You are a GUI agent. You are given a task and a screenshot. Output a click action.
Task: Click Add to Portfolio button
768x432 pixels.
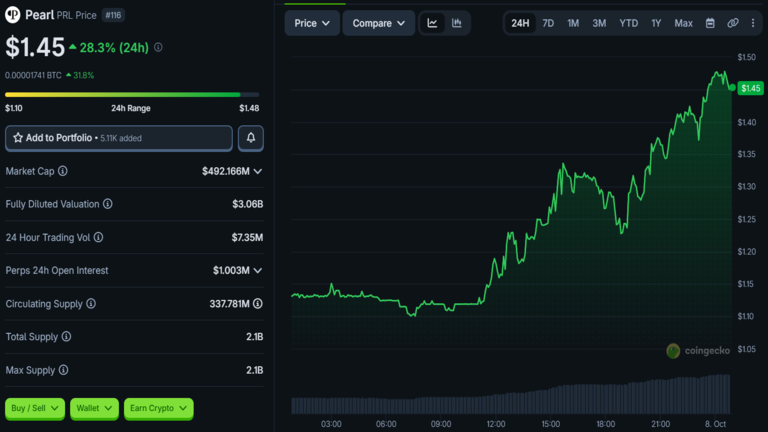click(119, 138)
